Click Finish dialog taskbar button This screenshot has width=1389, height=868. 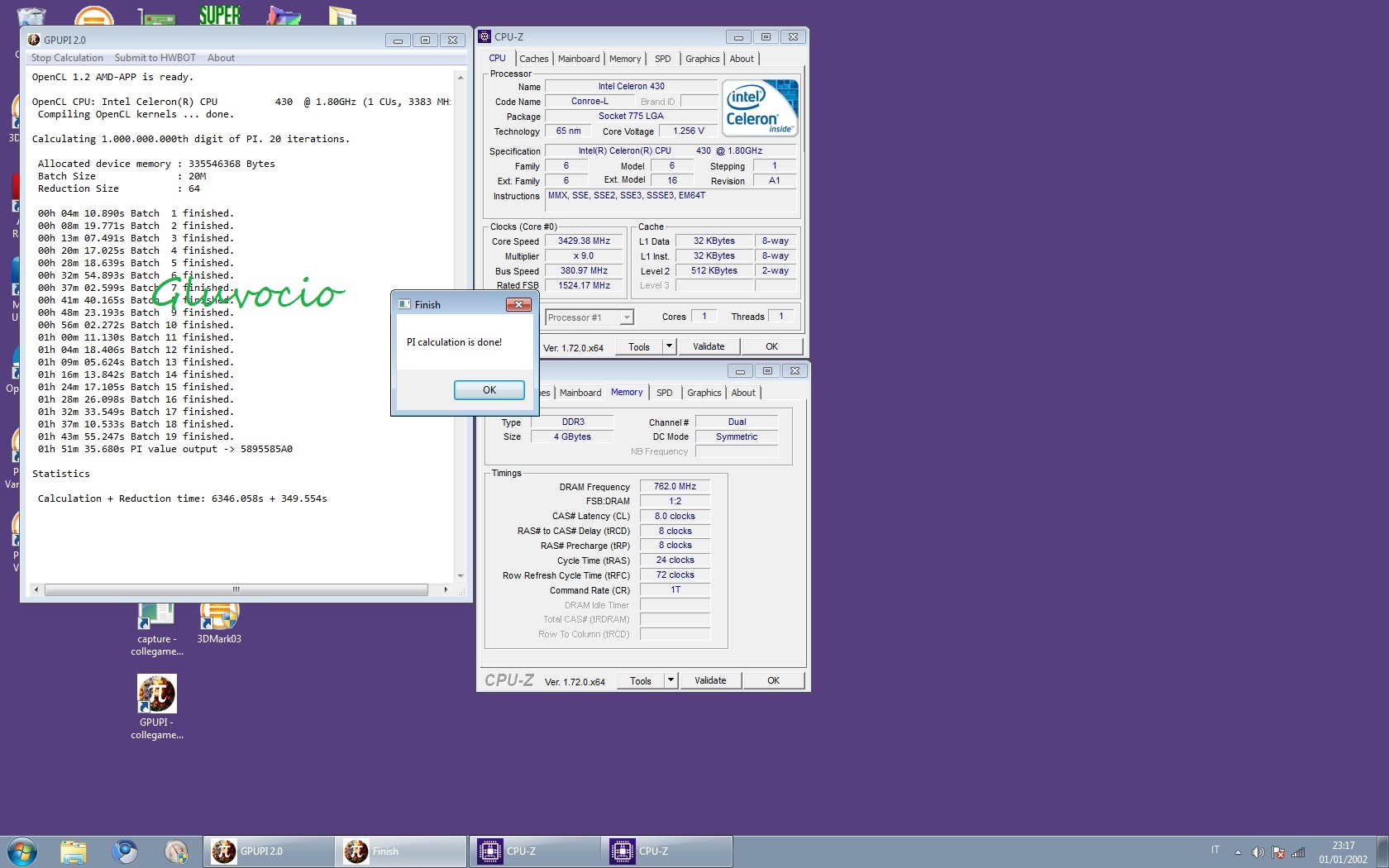(x=401, y=851)
